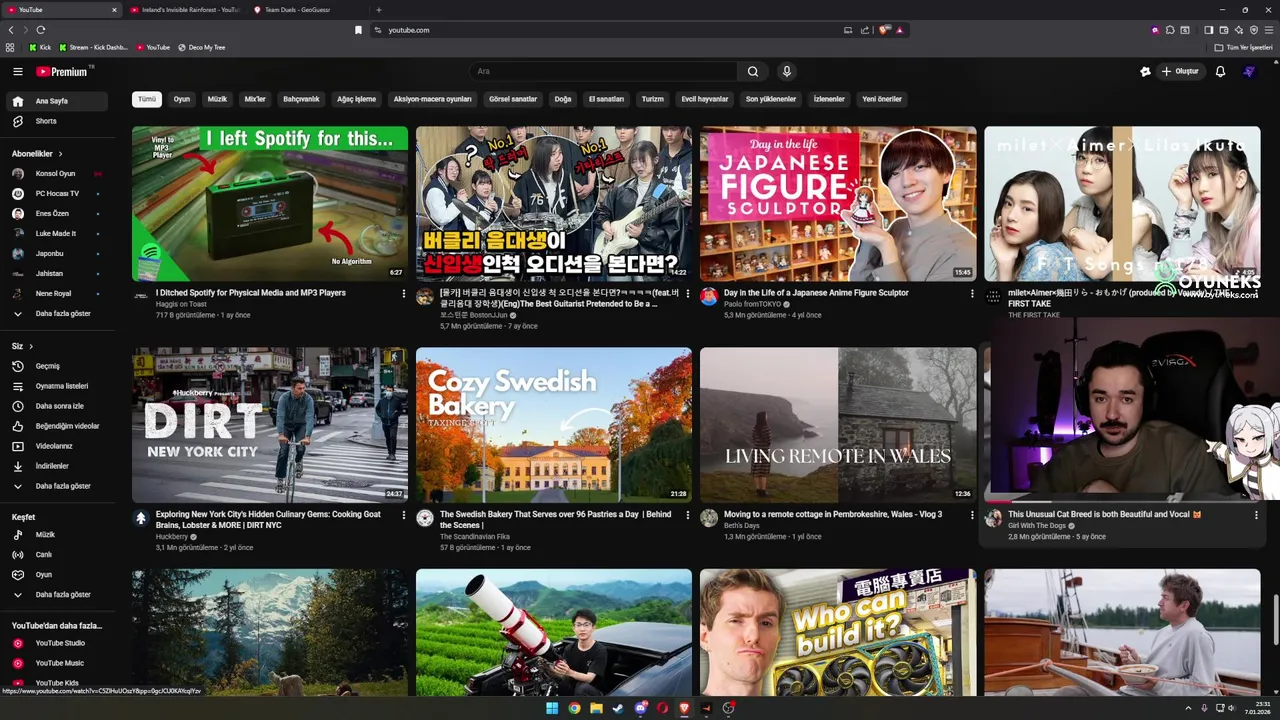Reload the page in browser toolbar
The height and width of the screenshot is (720, 1280).
click(41, 30)
